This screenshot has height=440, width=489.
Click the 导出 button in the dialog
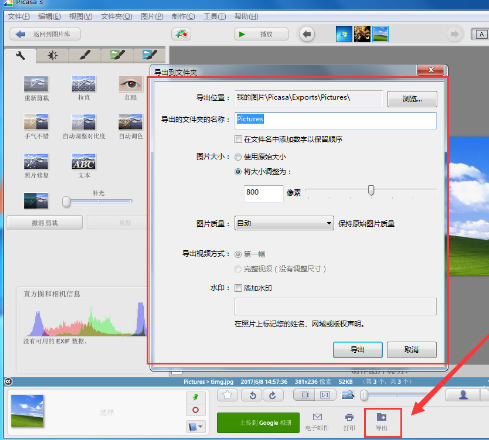pos(358,349)
